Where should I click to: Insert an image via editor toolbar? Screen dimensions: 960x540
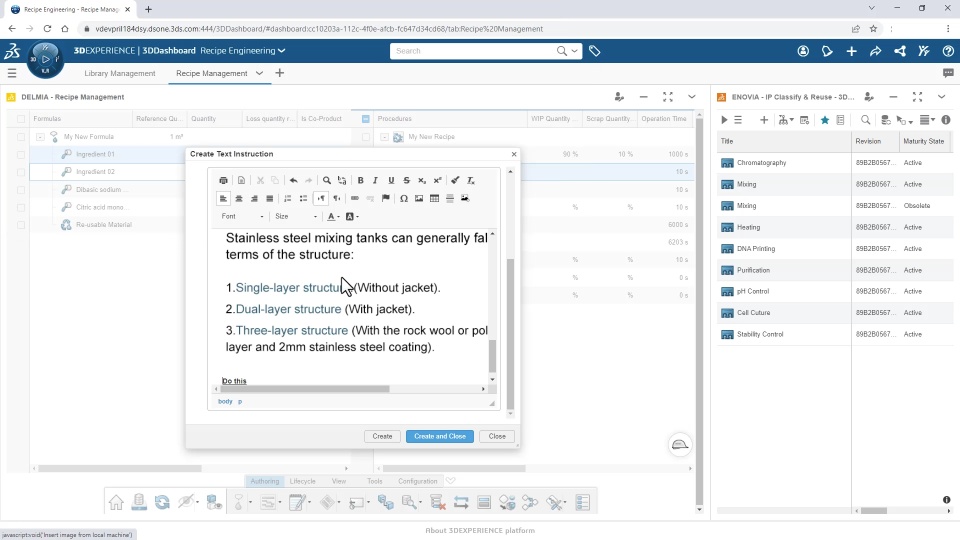pyautogui.click(x=419, y=198)
